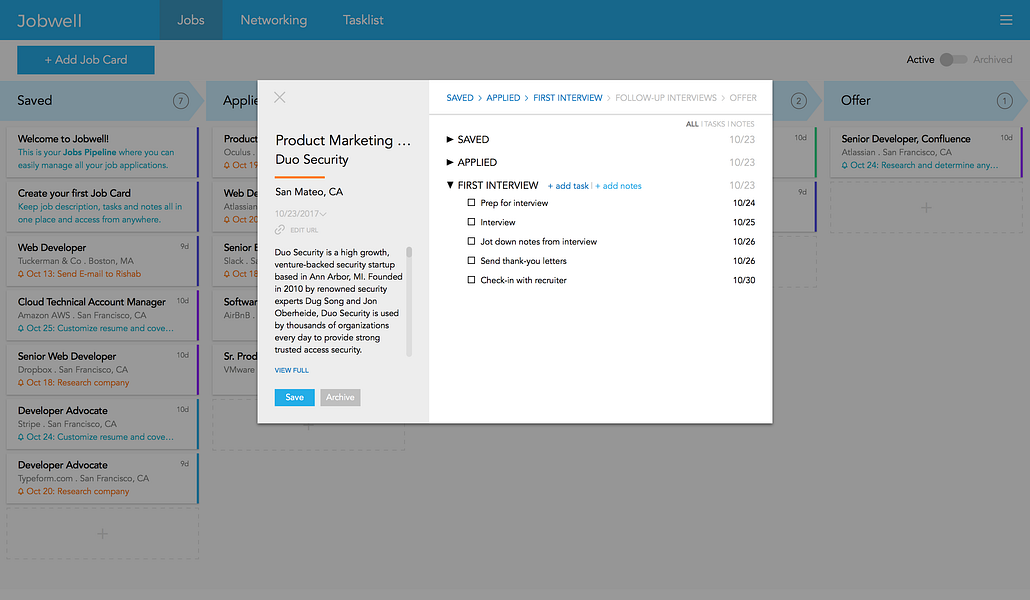Open the Web Developer Tuckerman card
This screenshot has width=1030, height=600.
102,261
